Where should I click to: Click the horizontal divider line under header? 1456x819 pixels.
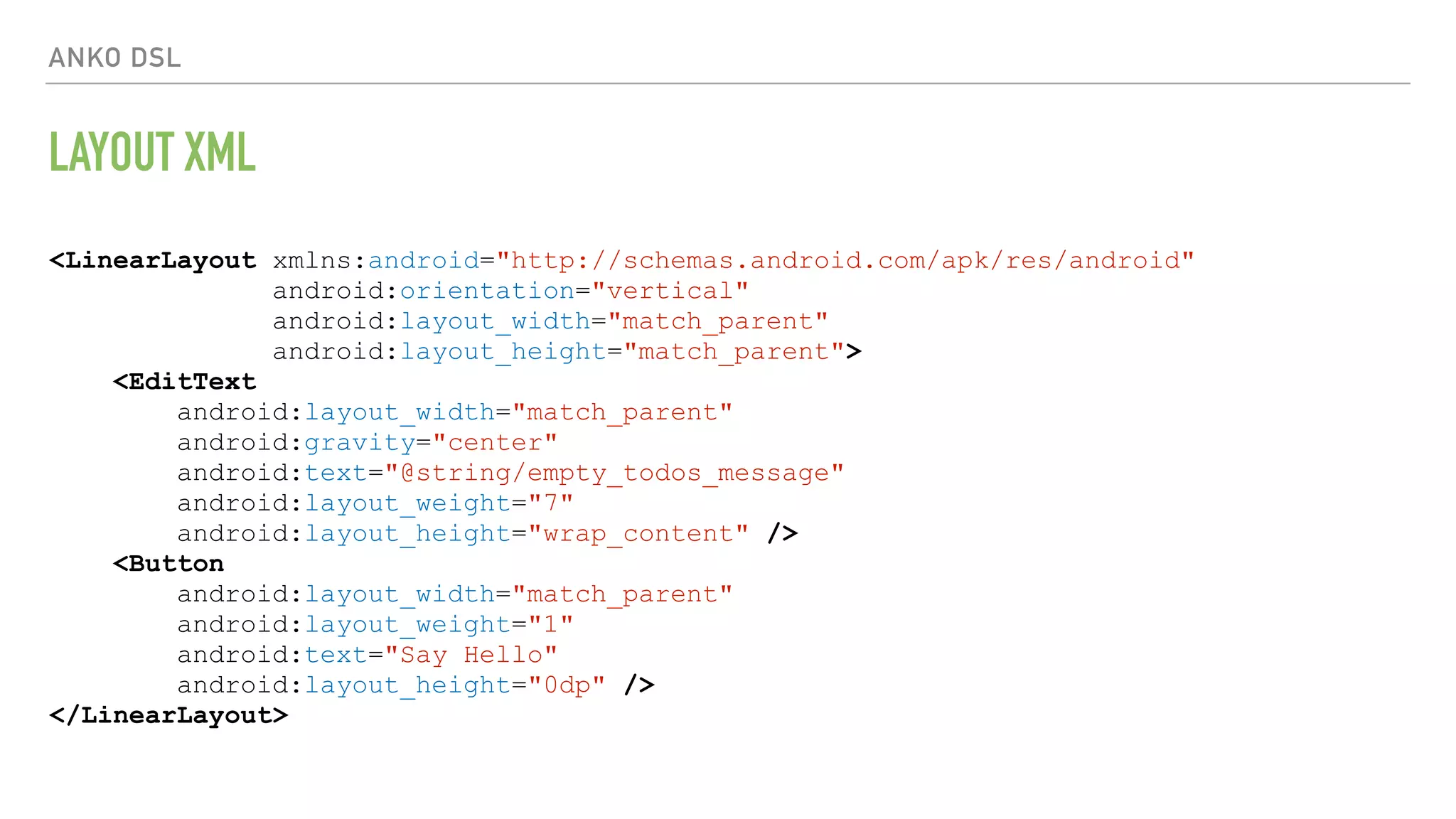[x=728, y=84]
